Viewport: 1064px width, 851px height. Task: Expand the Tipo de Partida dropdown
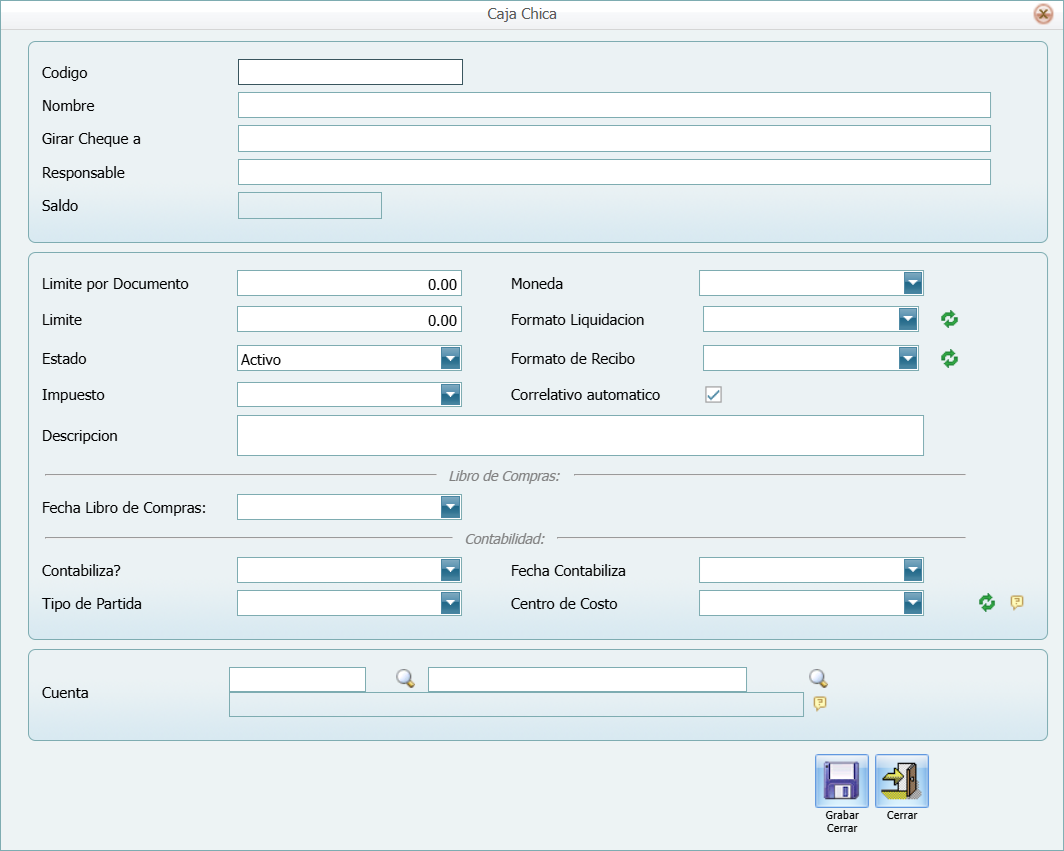(x=450, y=603)
